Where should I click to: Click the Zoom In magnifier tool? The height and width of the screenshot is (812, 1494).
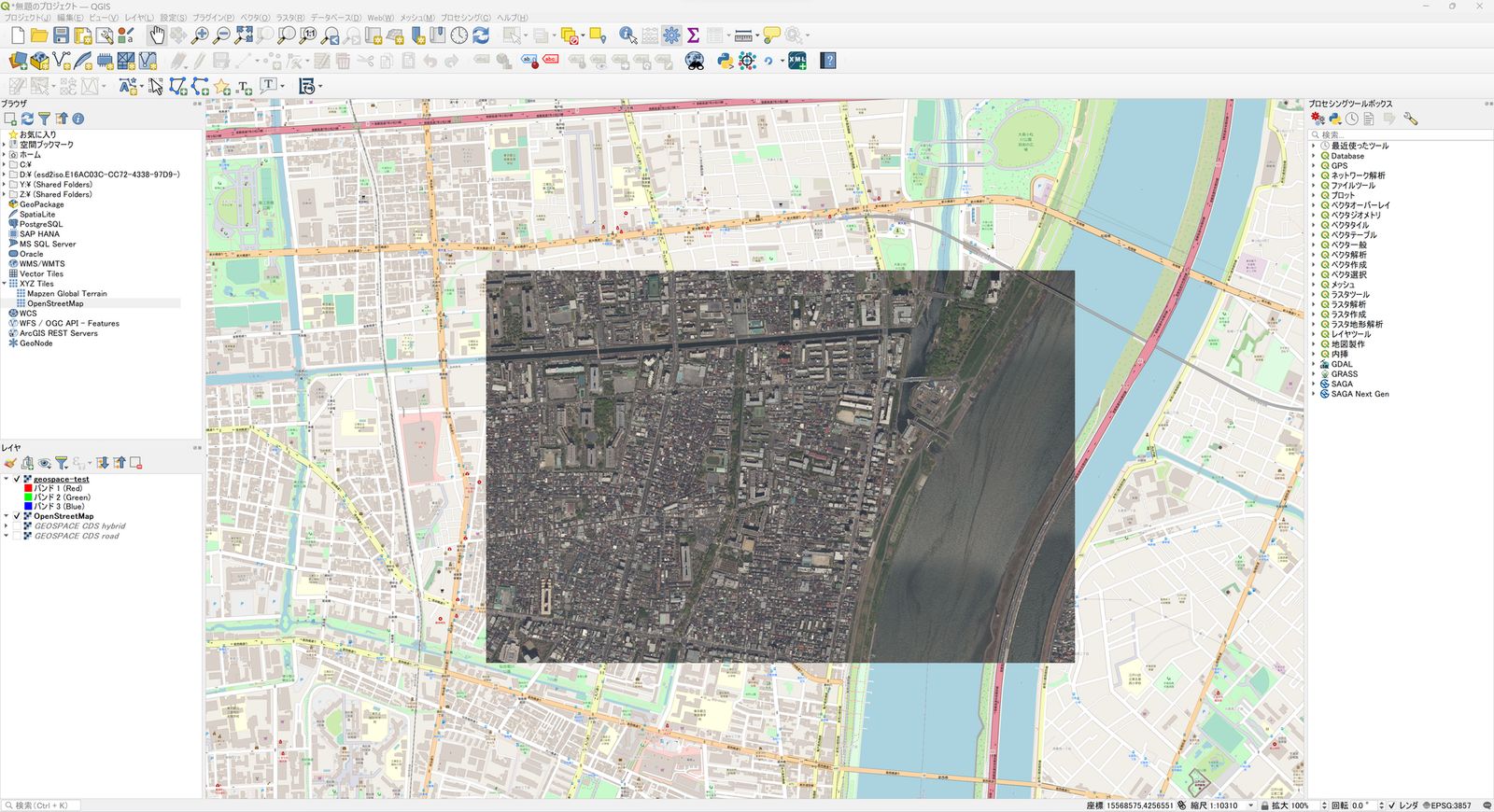(200, 35)
